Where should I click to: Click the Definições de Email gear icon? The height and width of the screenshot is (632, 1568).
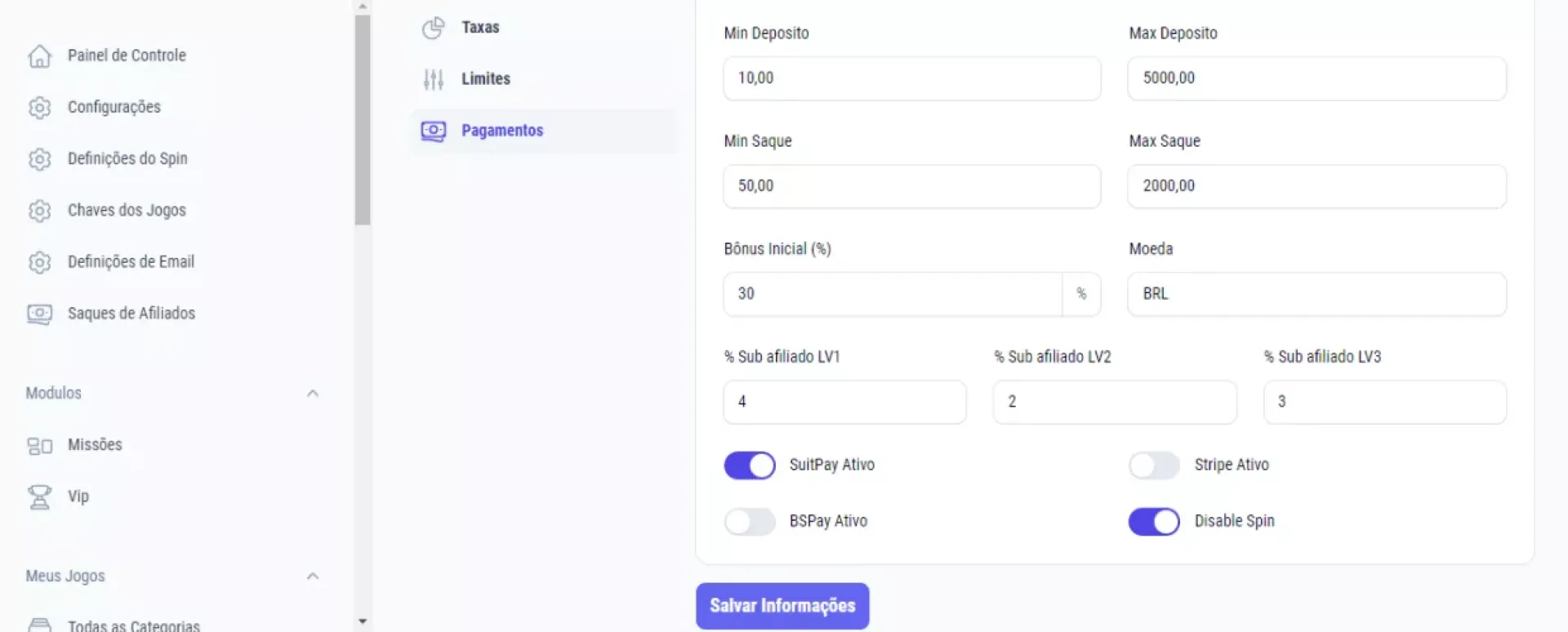[x=39, y=262]
